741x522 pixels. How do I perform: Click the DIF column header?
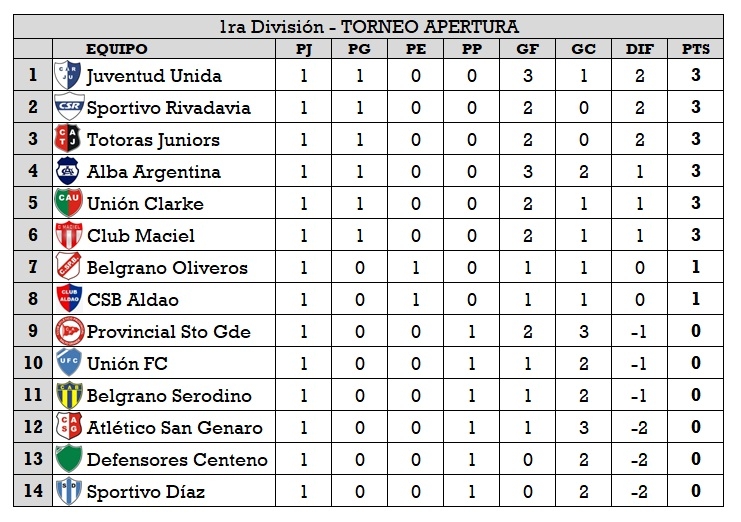639,49
